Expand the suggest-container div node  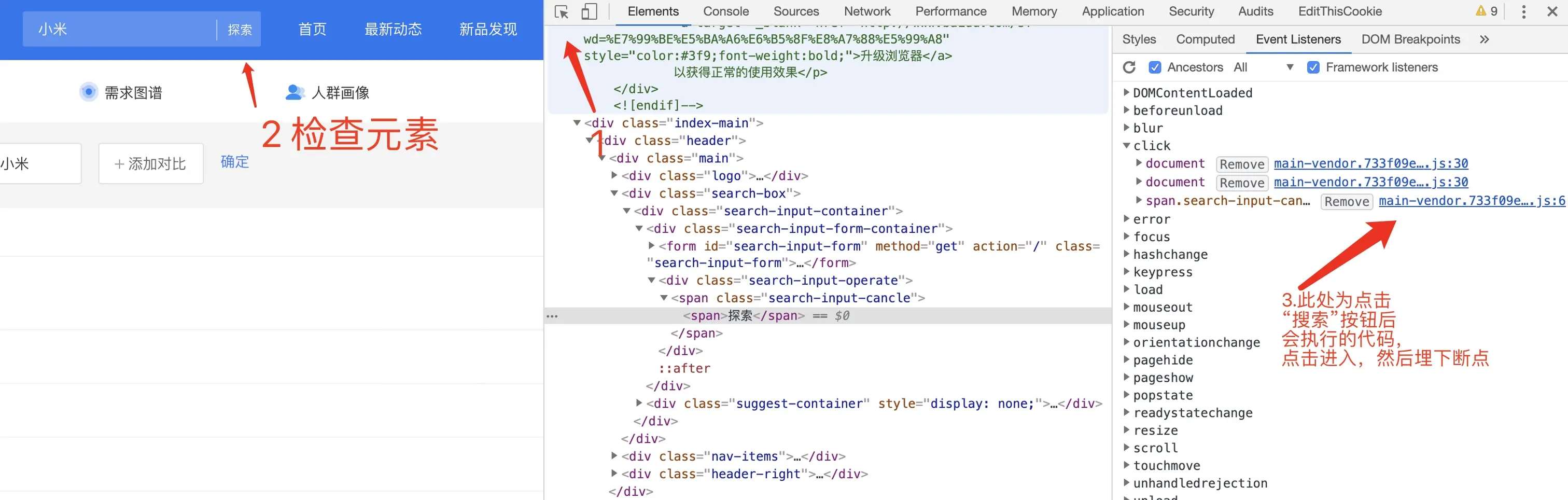point(638,402)
